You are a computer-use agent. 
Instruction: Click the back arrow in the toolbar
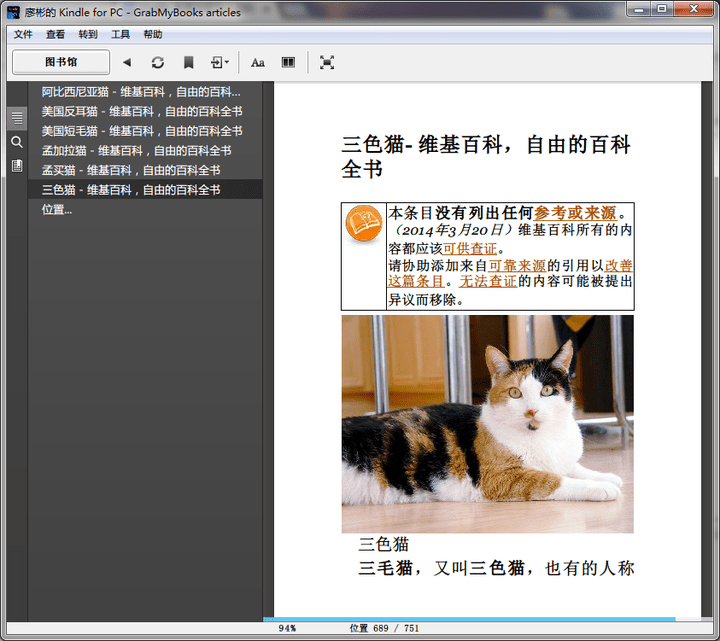pyautogui.click(x=127, y=62)
